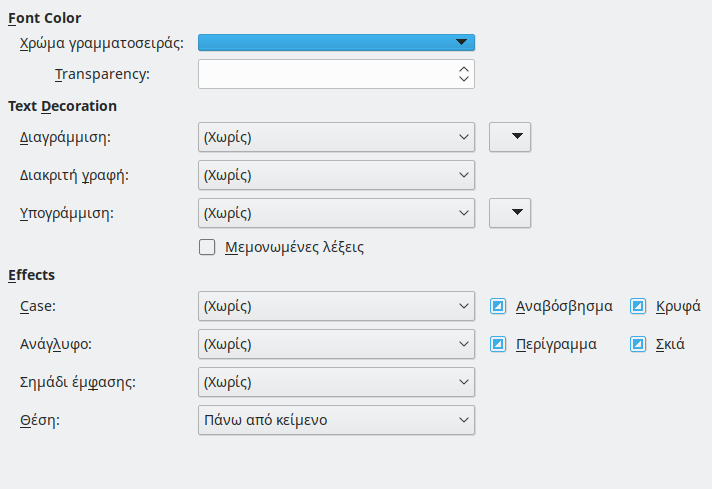Toggle the Περίγραμμα checkbox

tap(498, 344)
